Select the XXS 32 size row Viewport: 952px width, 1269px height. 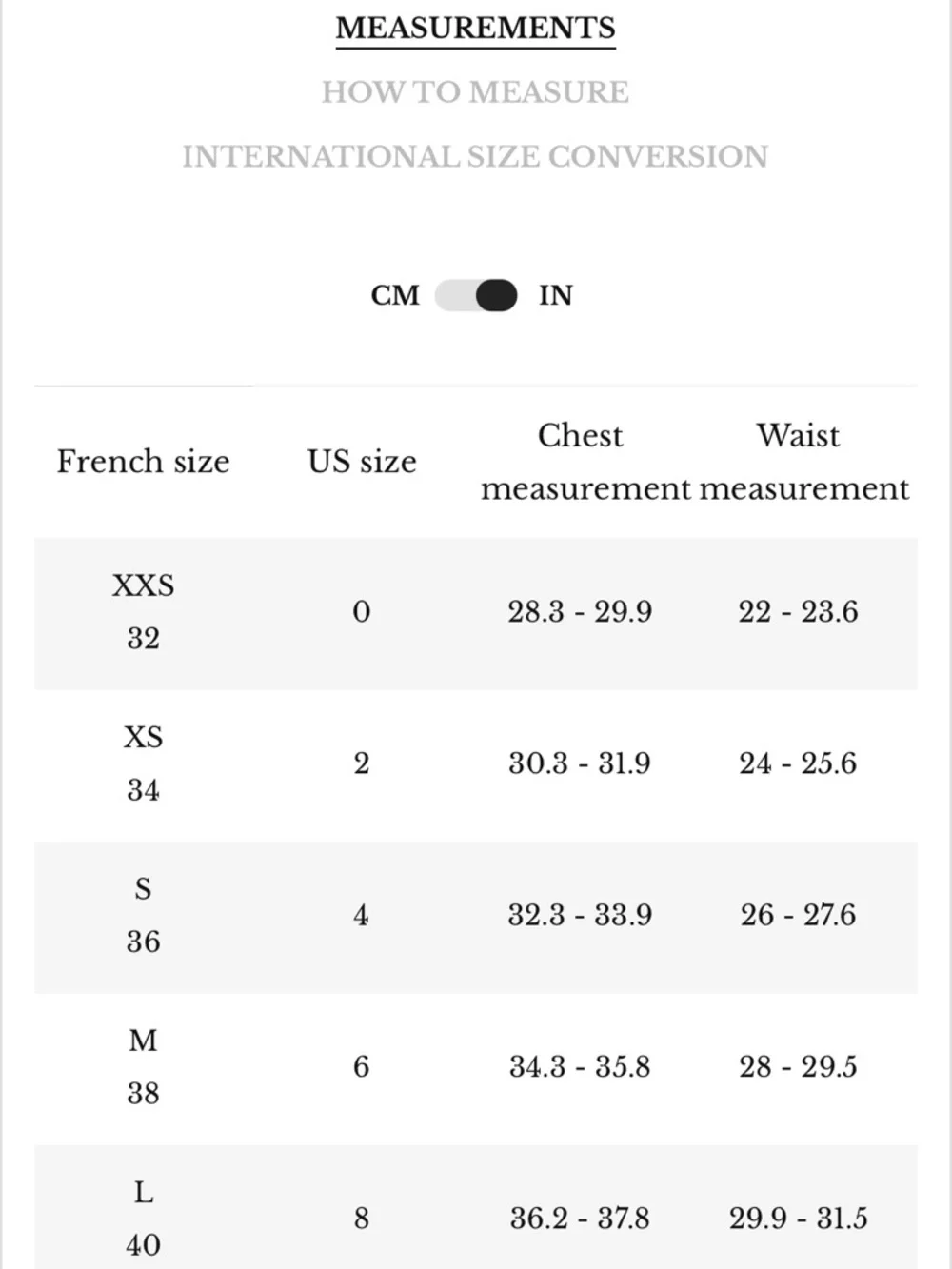pyautogui.click(x=476, y=613)
